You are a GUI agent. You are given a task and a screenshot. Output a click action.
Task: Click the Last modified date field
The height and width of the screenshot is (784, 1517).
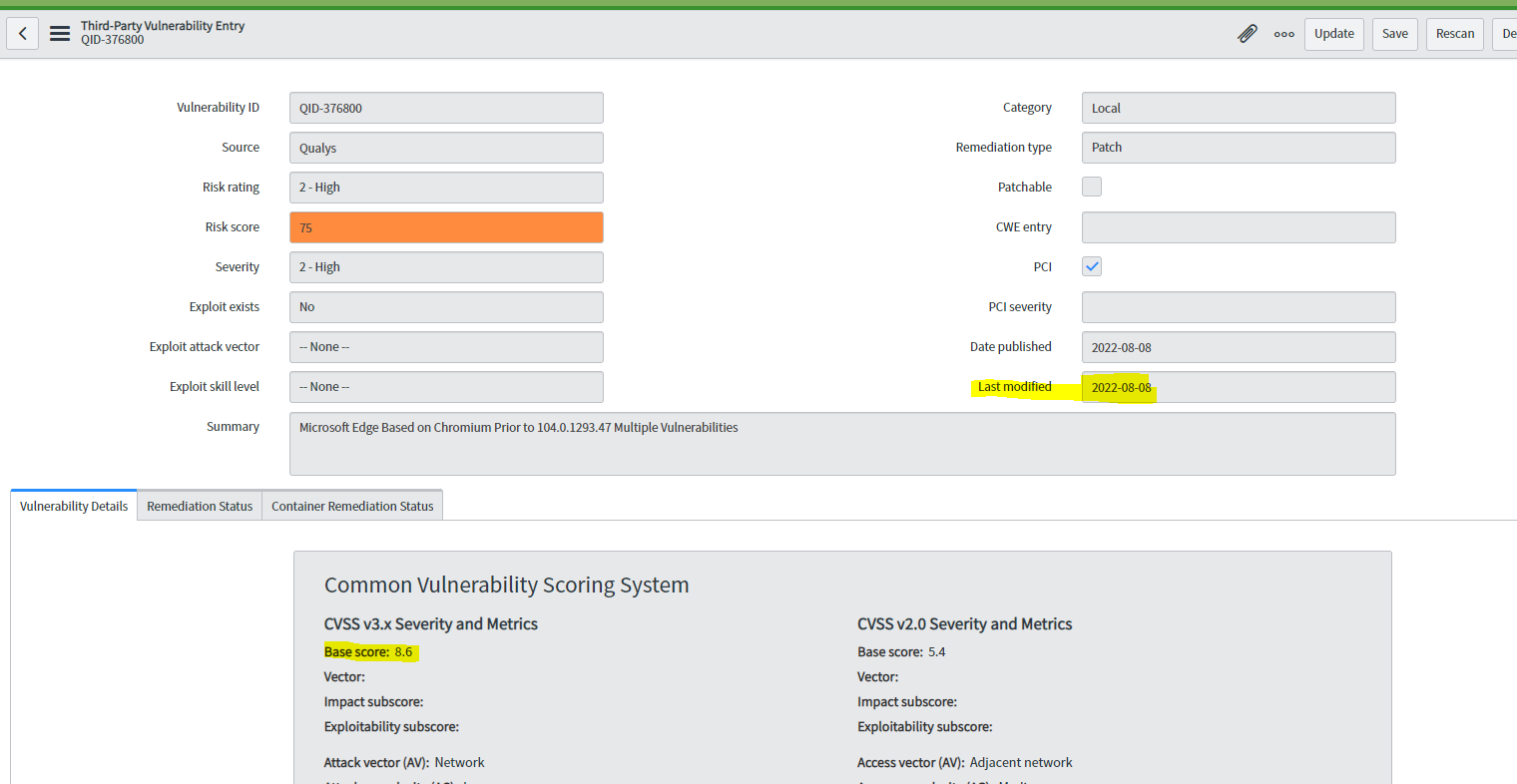1239,387
